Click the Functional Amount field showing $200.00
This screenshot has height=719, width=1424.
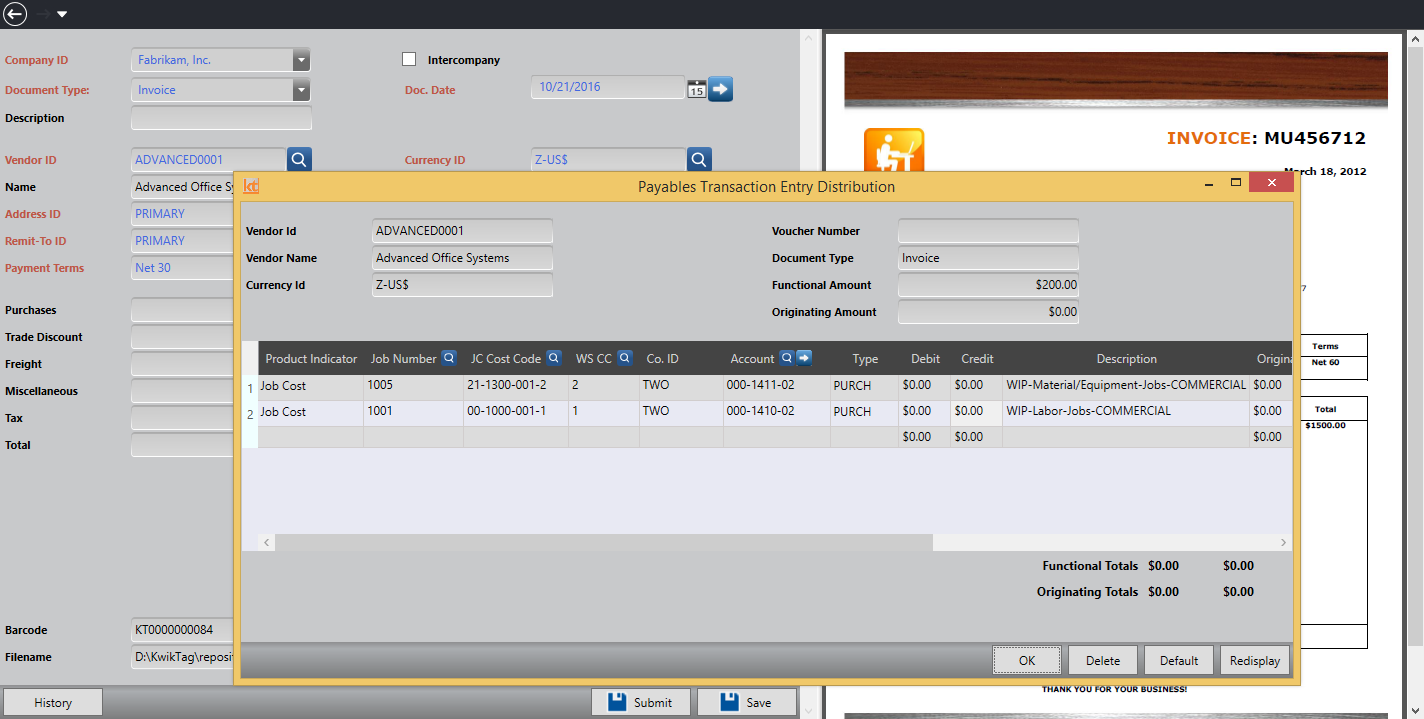coord(988,285)
